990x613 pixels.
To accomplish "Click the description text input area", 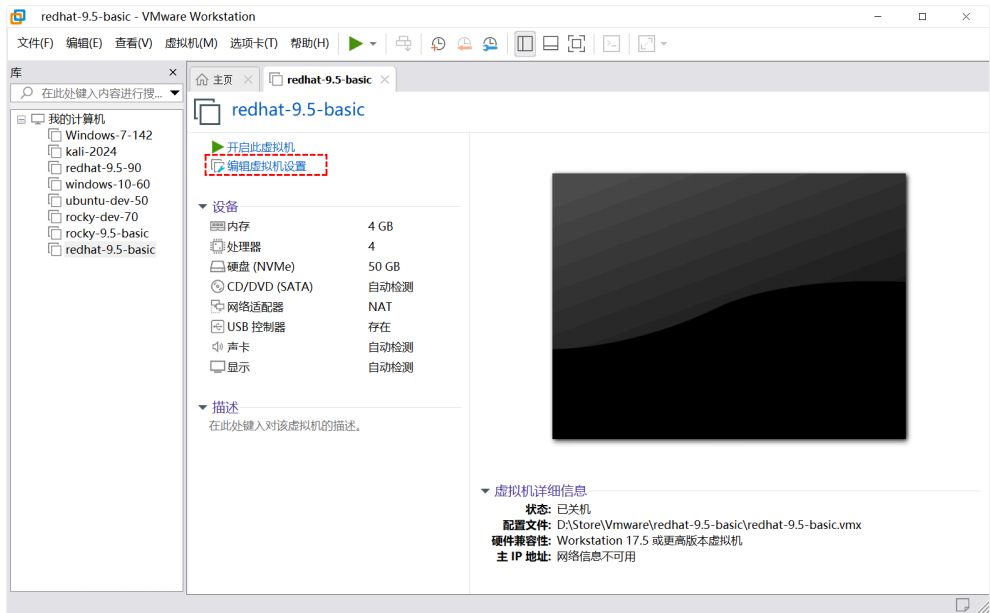I will pos(285,426).
